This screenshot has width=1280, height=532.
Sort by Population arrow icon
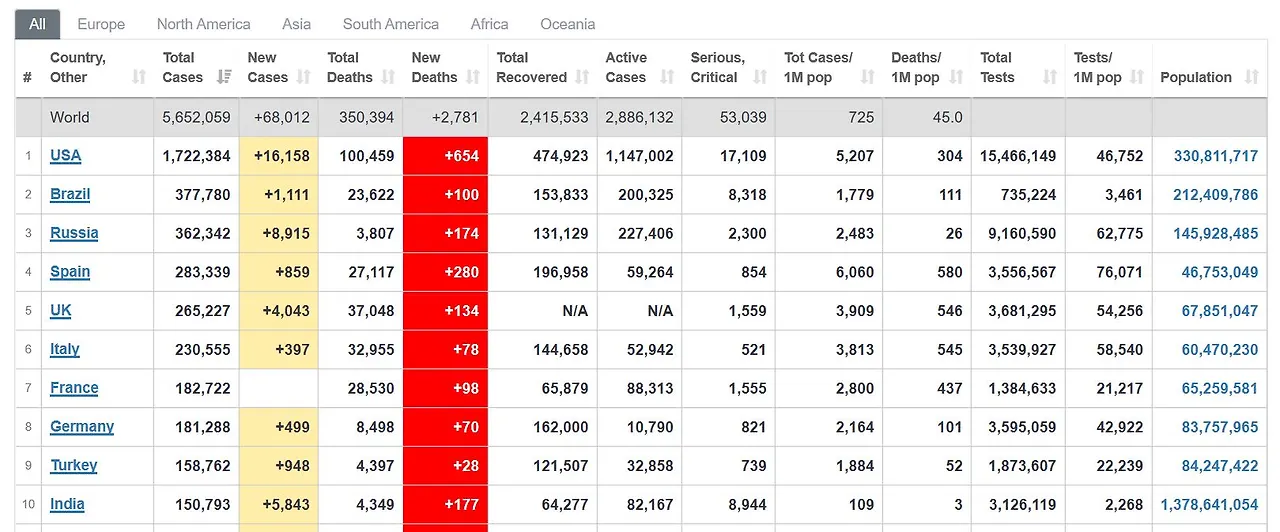coord(1251,77)
